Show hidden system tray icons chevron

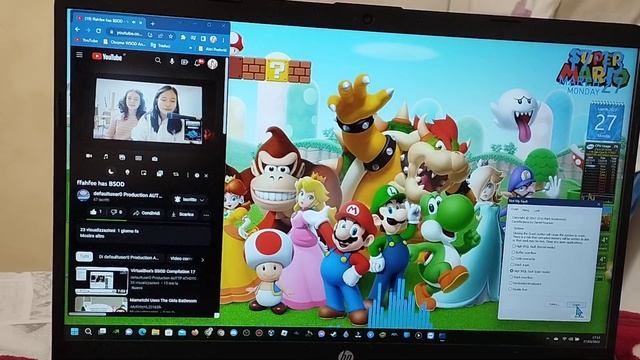coord(548,339)
